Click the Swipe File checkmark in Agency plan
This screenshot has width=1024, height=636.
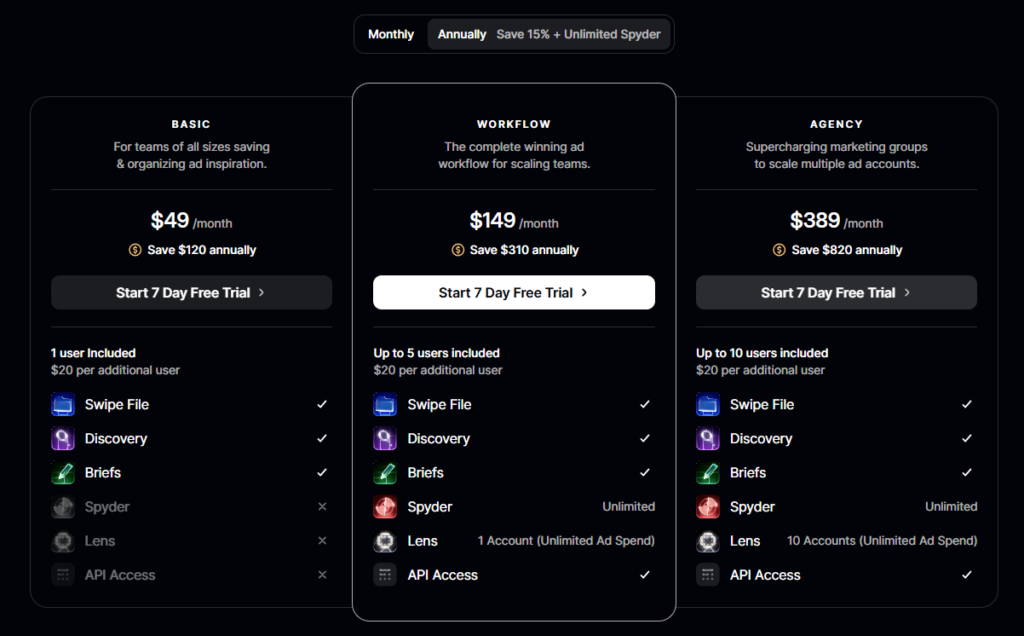[x=967, y=405]
